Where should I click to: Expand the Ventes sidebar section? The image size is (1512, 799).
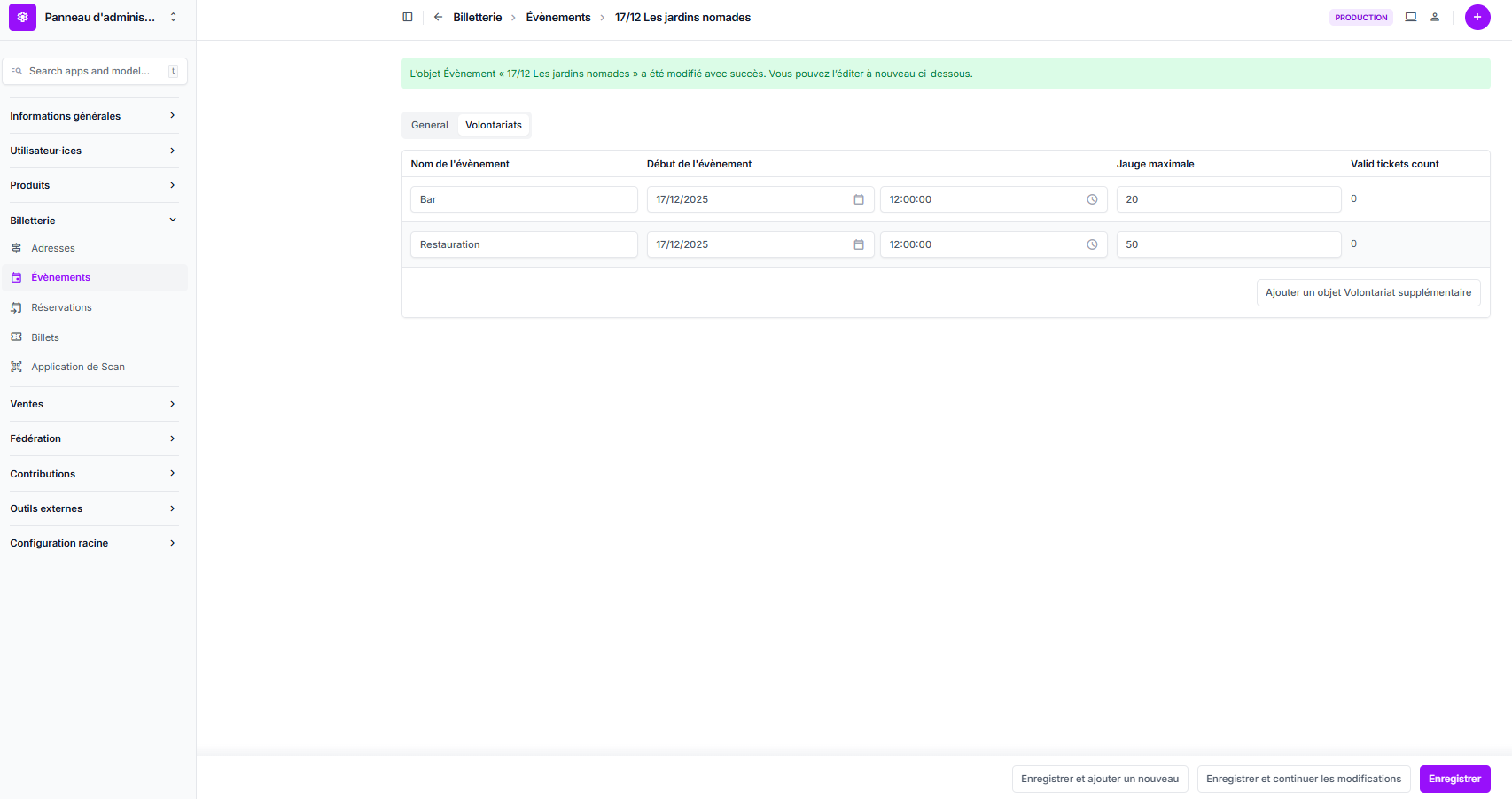click(x=94, y=404)
